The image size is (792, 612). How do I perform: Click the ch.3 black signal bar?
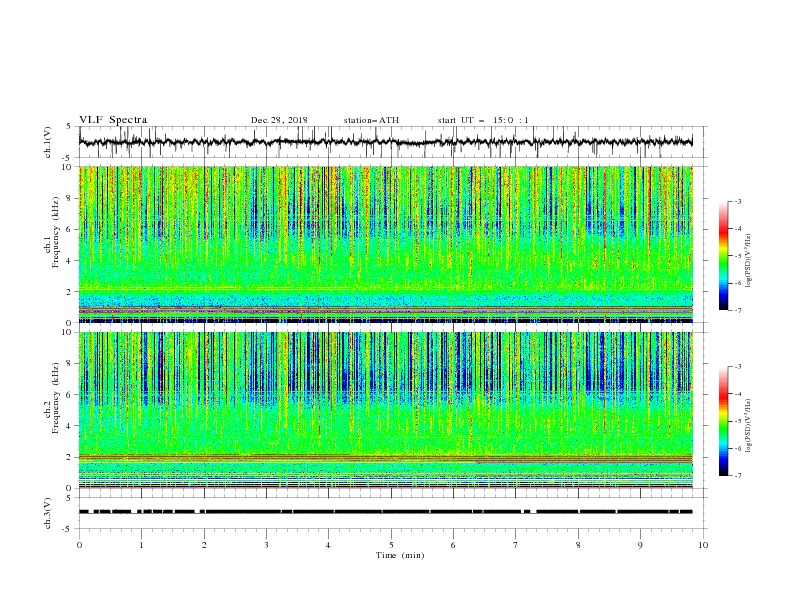click(x=385, y=512)
